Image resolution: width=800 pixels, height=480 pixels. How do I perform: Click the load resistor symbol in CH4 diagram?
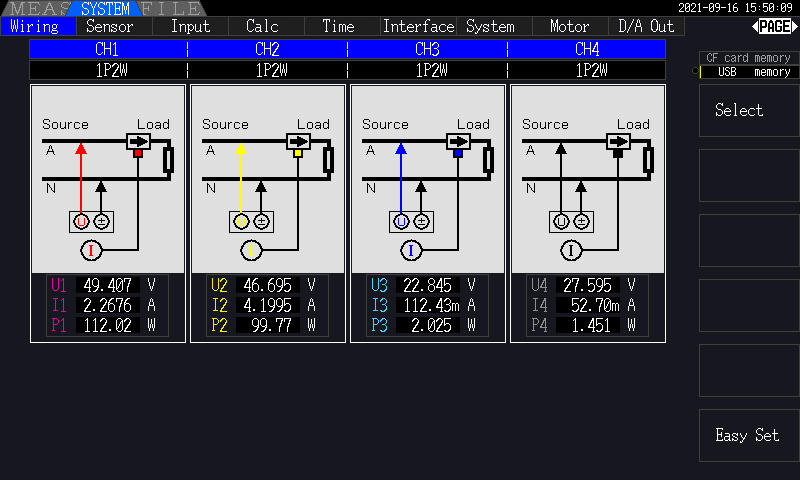648,159
